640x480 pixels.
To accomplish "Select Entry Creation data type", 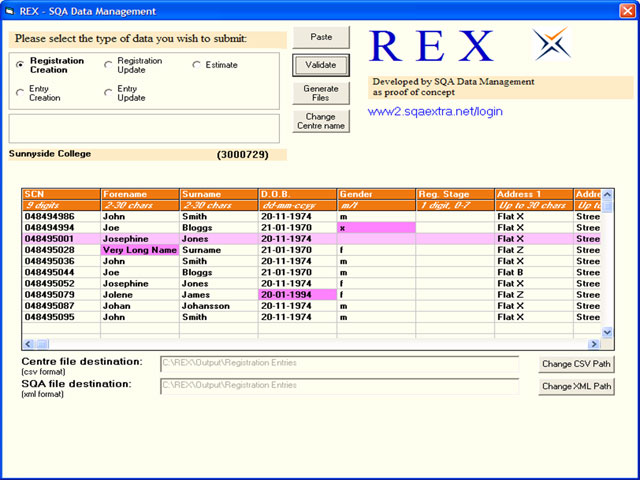I will pyautogui.click(x=20, y=93).
